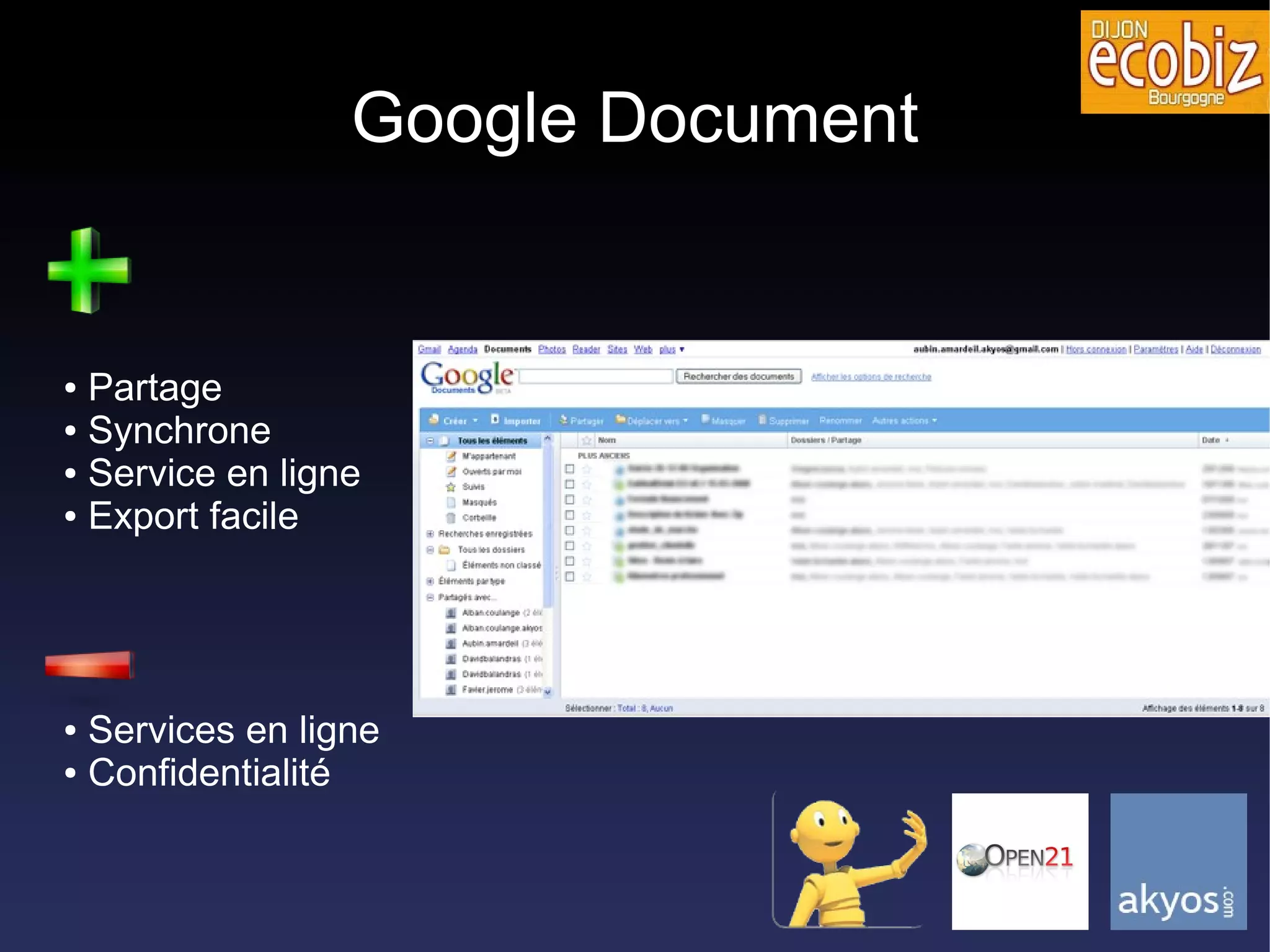Open the Photos link in top bar
The image size is (1270, 952).
pos(551,349)
